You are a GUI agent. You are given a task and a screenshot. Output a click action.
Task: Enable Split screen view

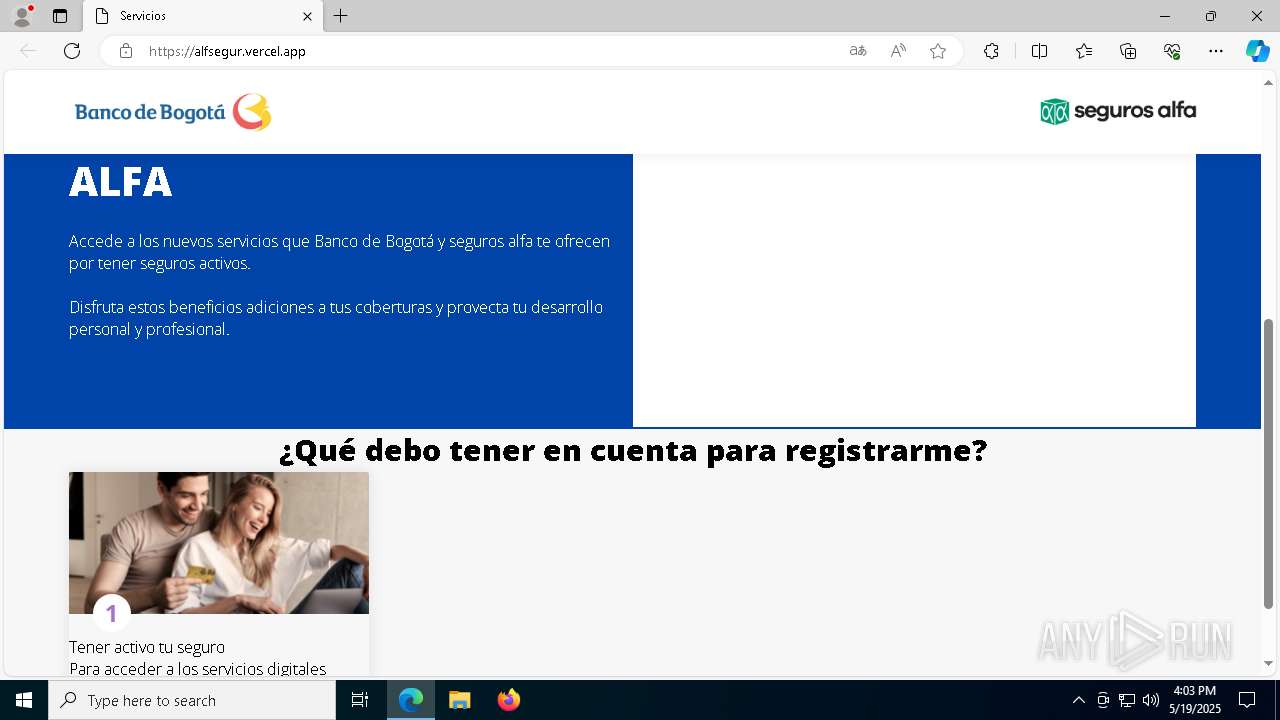tap(1039, 51)
